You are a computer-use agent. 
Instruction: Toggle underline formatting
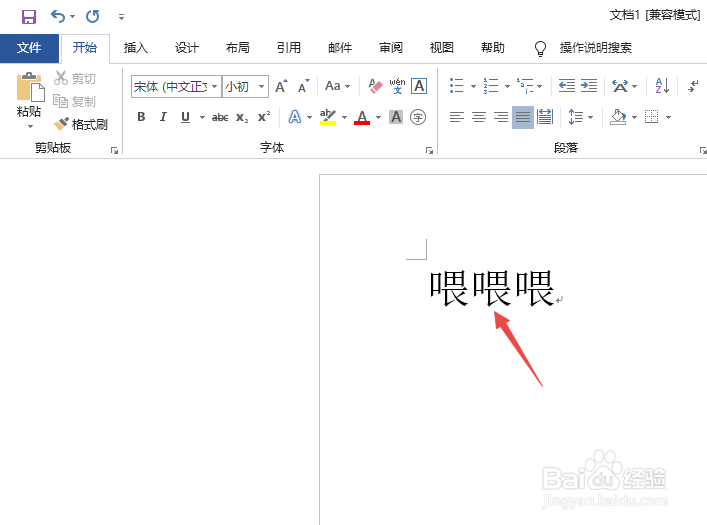185,117
